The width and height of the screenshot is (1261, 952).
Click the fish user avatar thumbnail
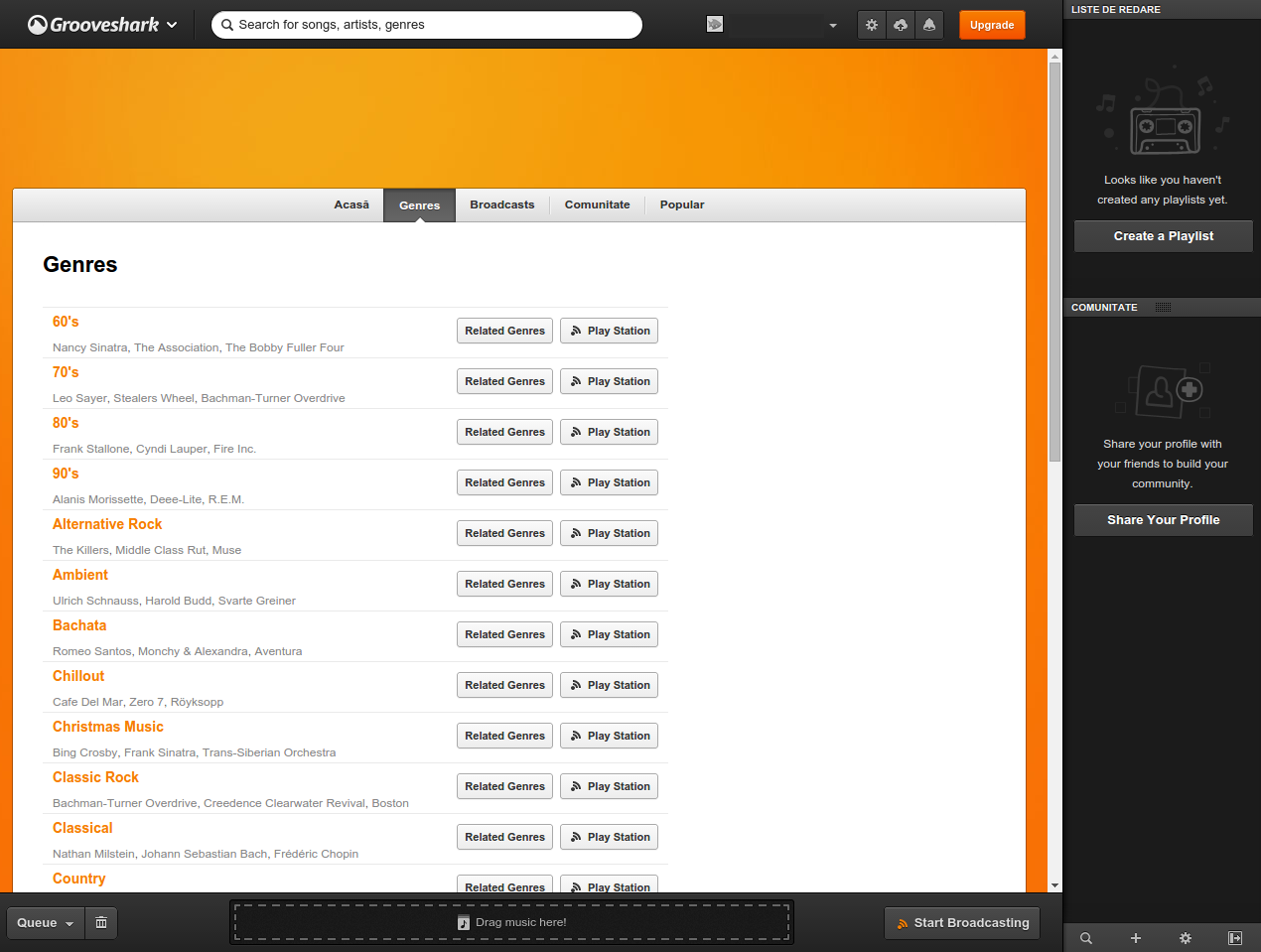pos(715,25)
